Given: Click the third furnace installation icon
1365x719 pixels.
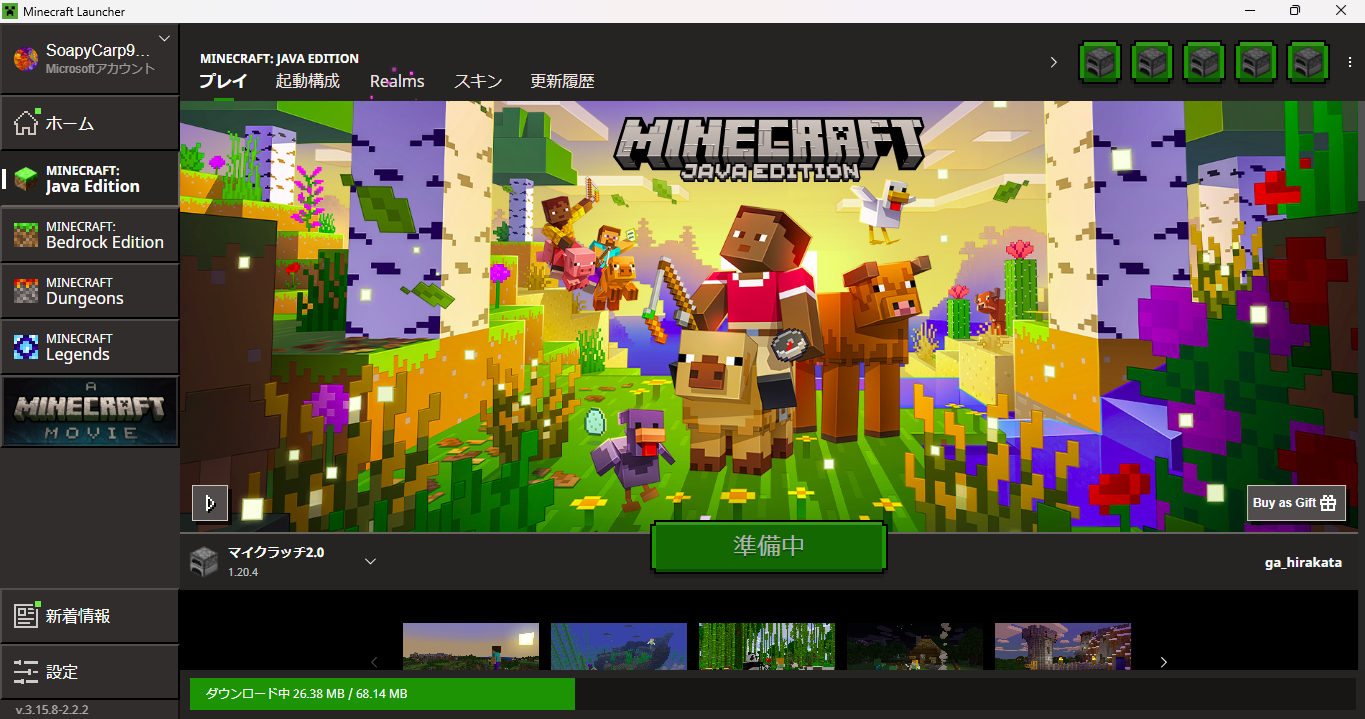Looking at the screenshot, I should pyautogui.click(x=1204, y=62).
